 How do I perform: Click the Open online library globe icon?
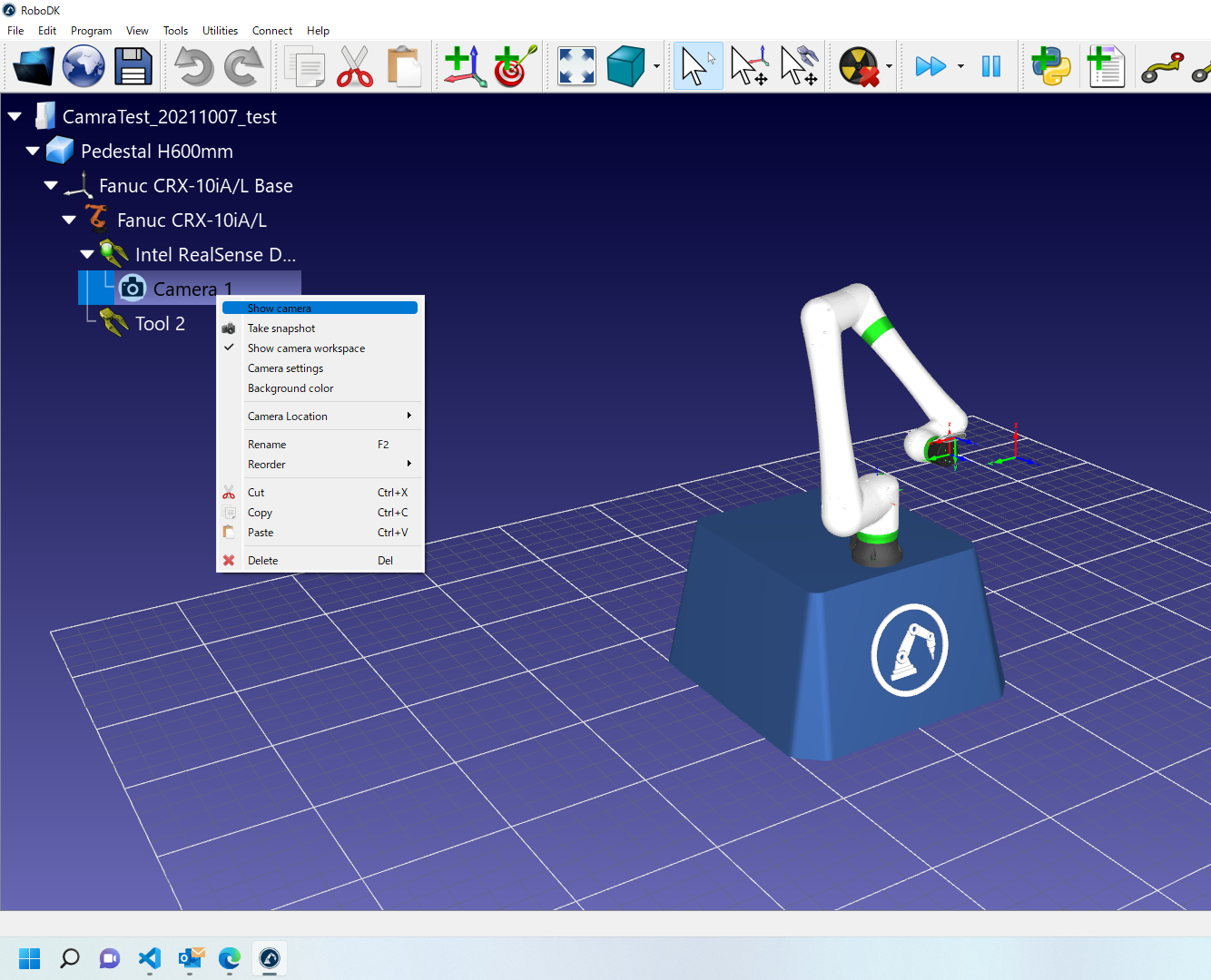tap(84, 66)
